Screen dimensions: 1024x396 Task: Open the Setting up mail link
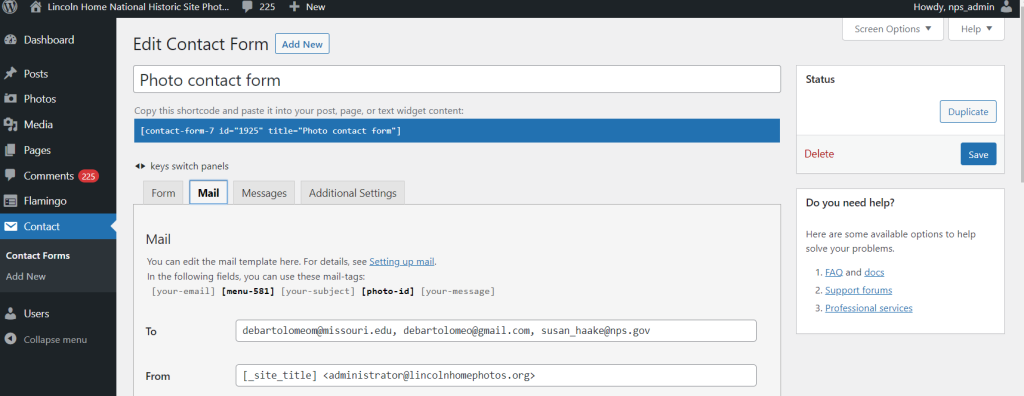coord(402,261)
